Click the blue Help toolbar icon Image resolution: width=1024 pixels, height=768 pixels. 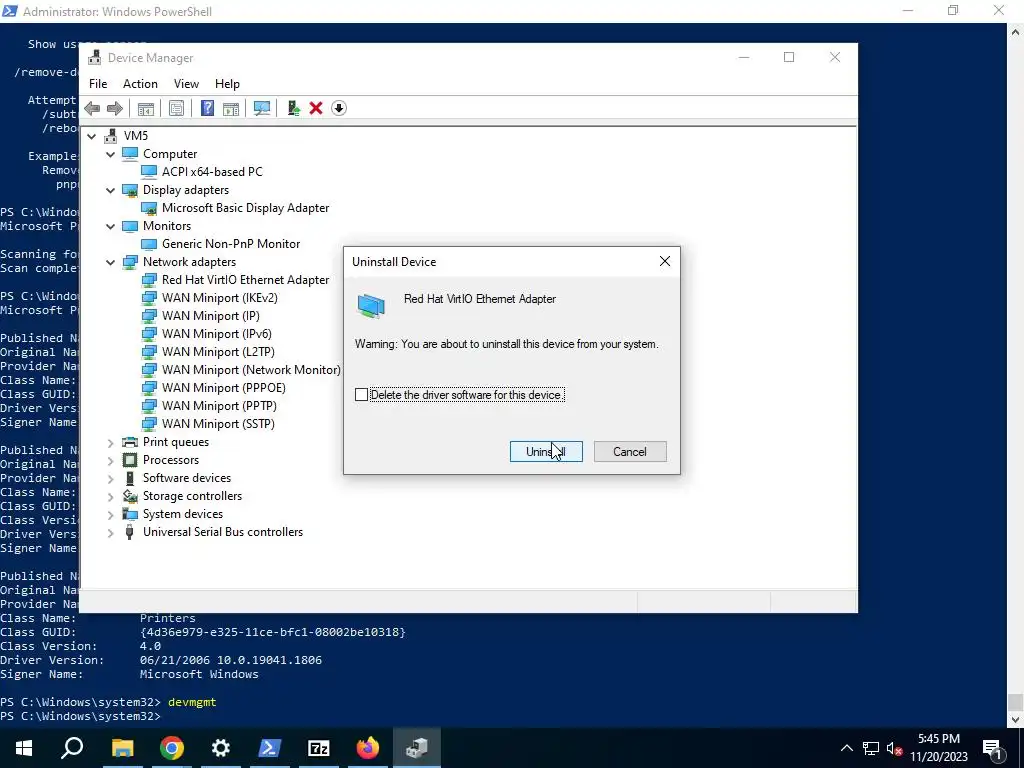point(207,108)
